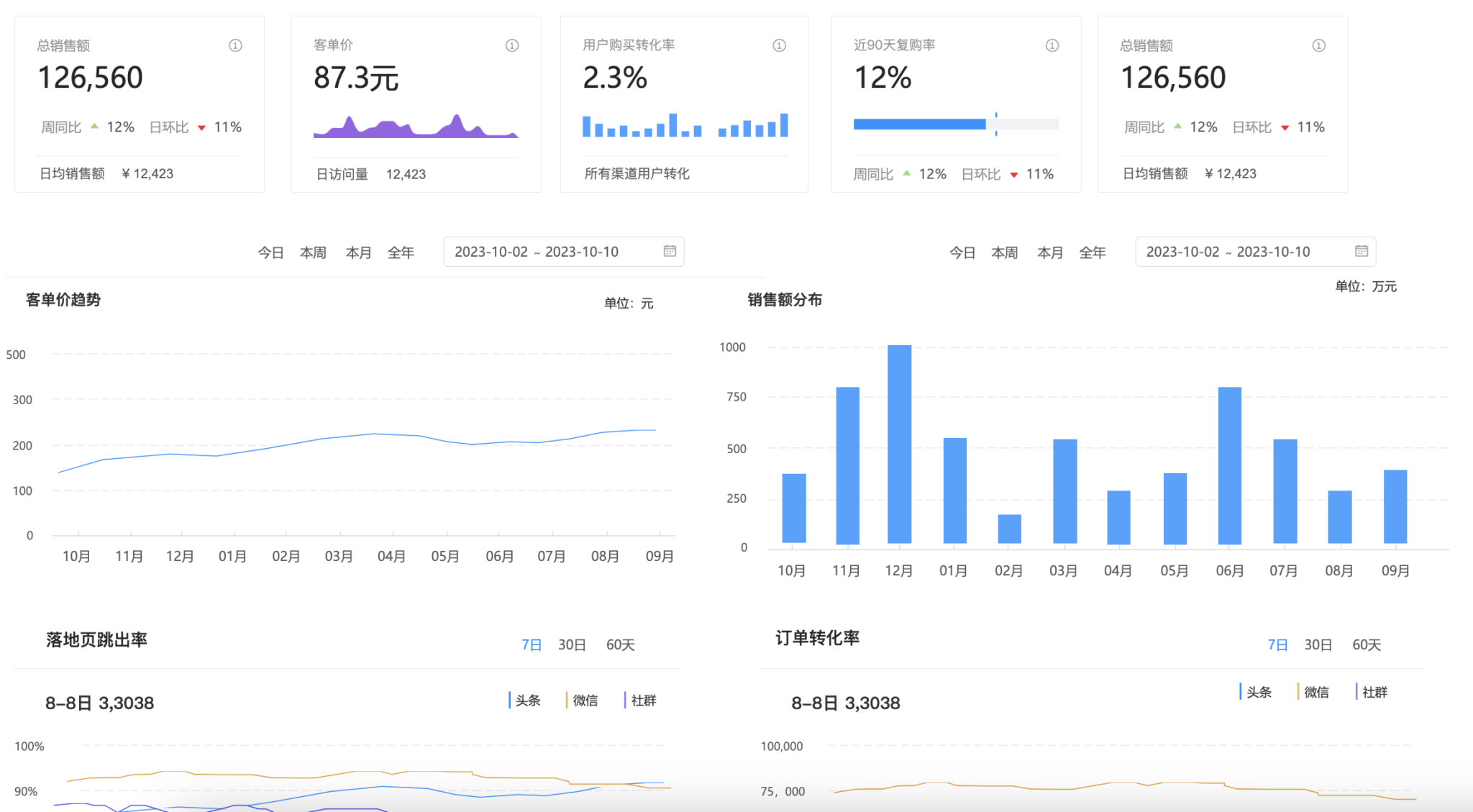1473x812 pixels.
Task: Click 126,560 value in first card
Action: point(91,78)
